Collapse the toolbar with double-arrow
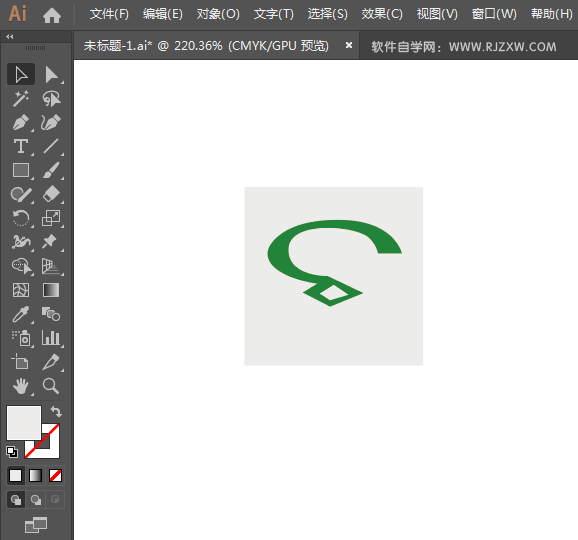578x540 pixels. tap(10, 36)
